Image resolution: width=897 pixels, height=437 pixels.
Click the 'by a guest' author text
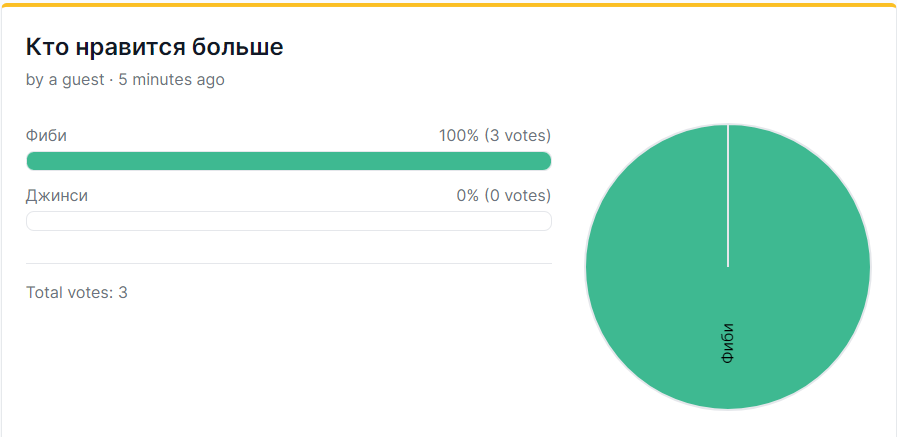click(x=65, y=80)
